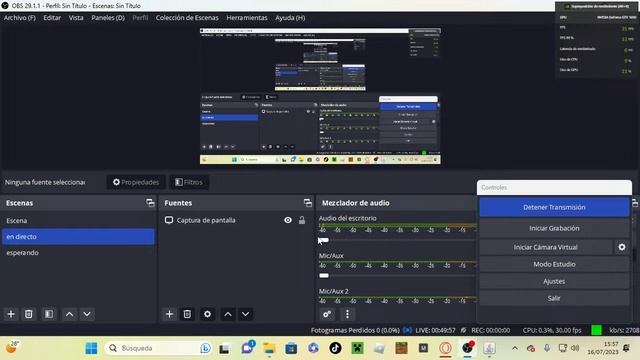This screenshot has height=360, width=640.
Task: Open Filtros for the selected source
Action: [x=189, y=182]
